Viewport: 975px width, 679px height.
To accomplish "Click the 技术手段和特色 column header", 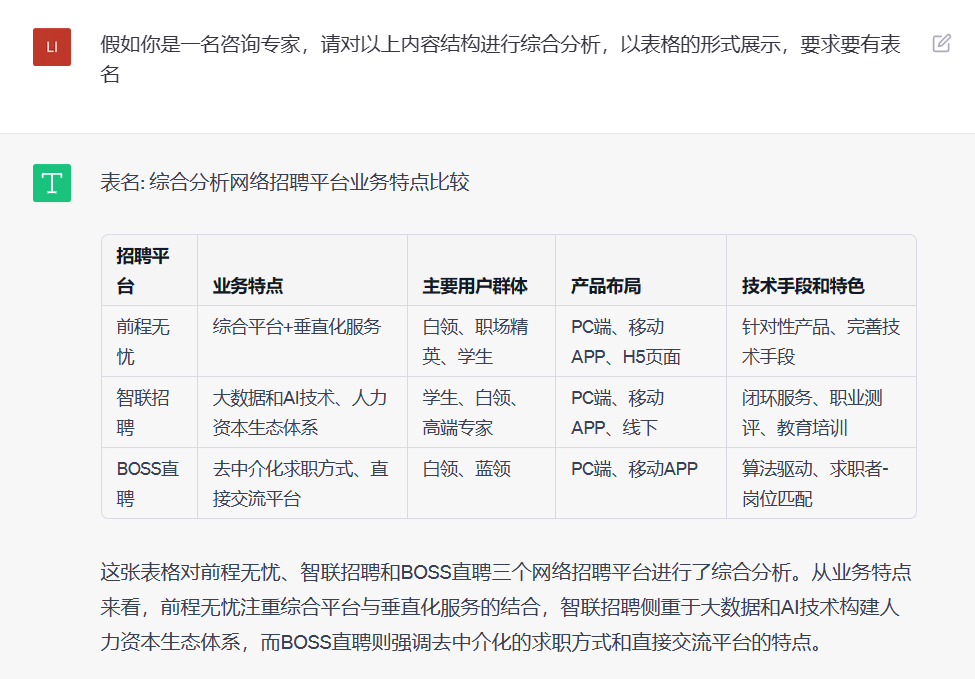I will pos(821,270).
